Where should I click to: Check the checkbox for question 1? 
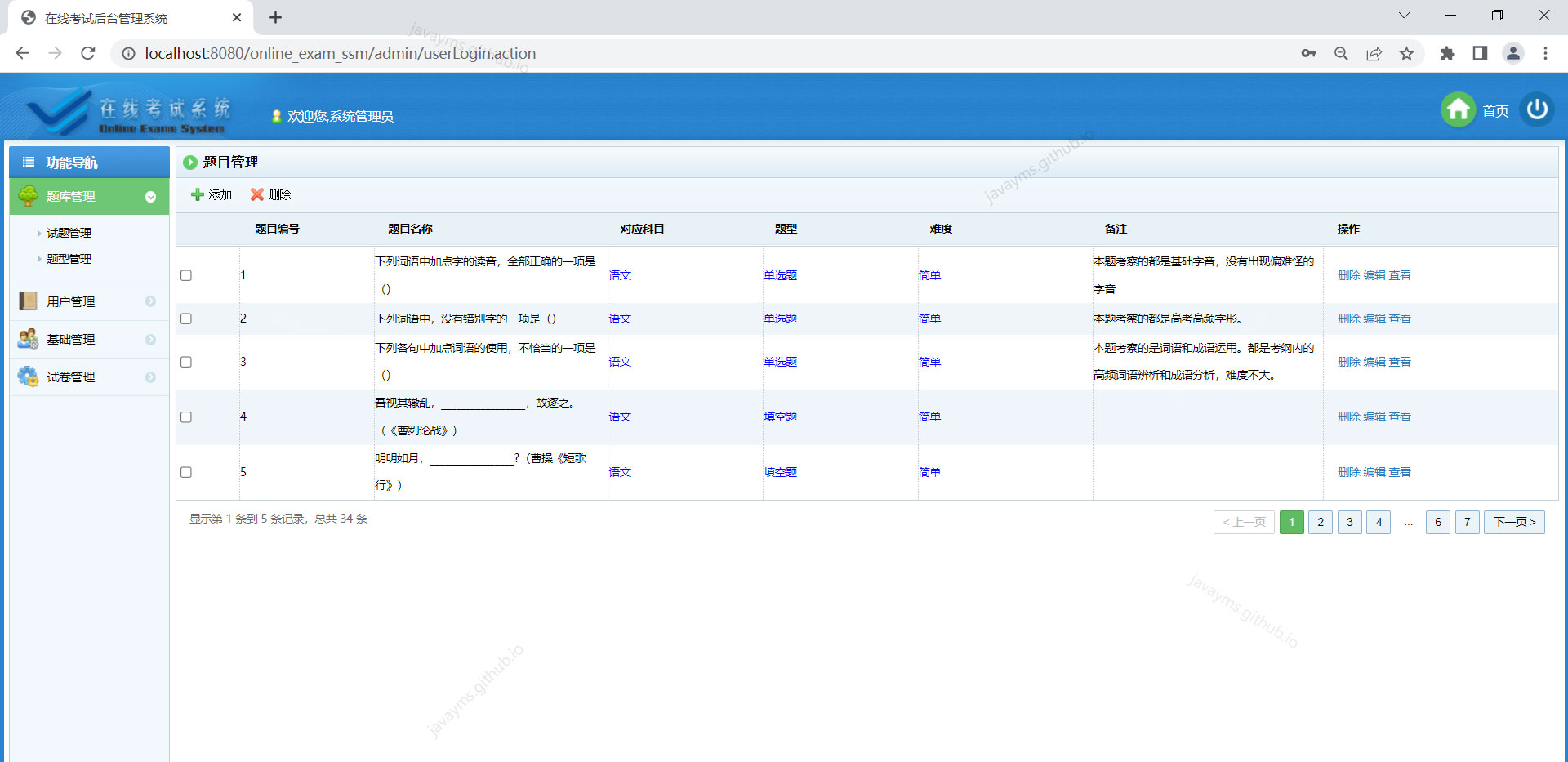185,275
